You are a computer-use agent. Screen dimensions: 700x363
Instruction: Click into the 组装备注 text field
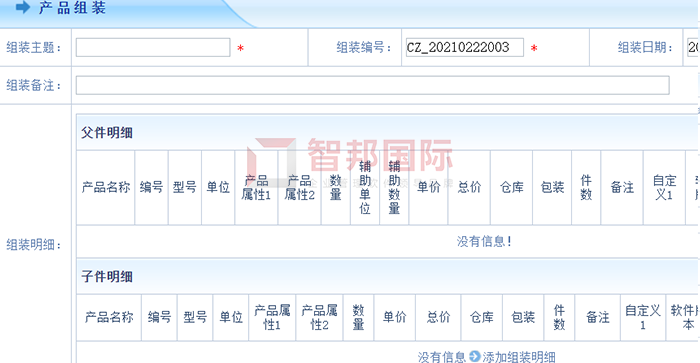[372, 85]
